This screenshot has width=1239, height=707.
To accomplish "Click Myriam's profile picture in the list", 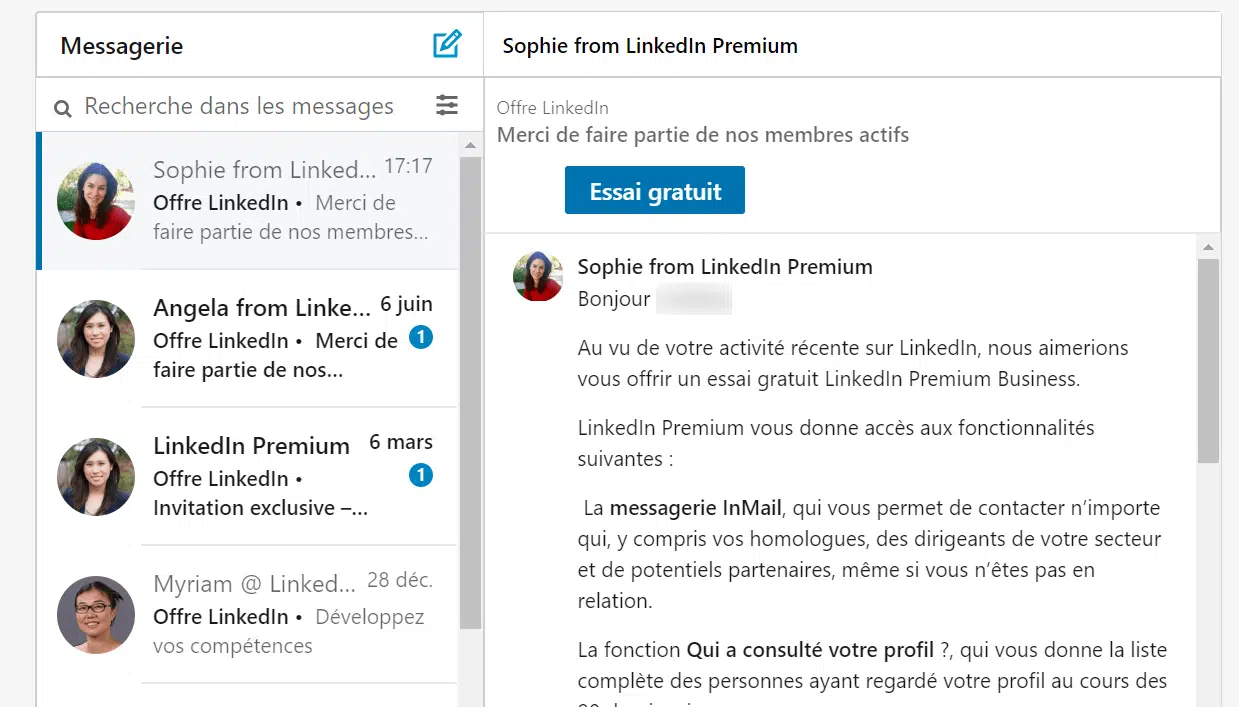I will [95, 615].
